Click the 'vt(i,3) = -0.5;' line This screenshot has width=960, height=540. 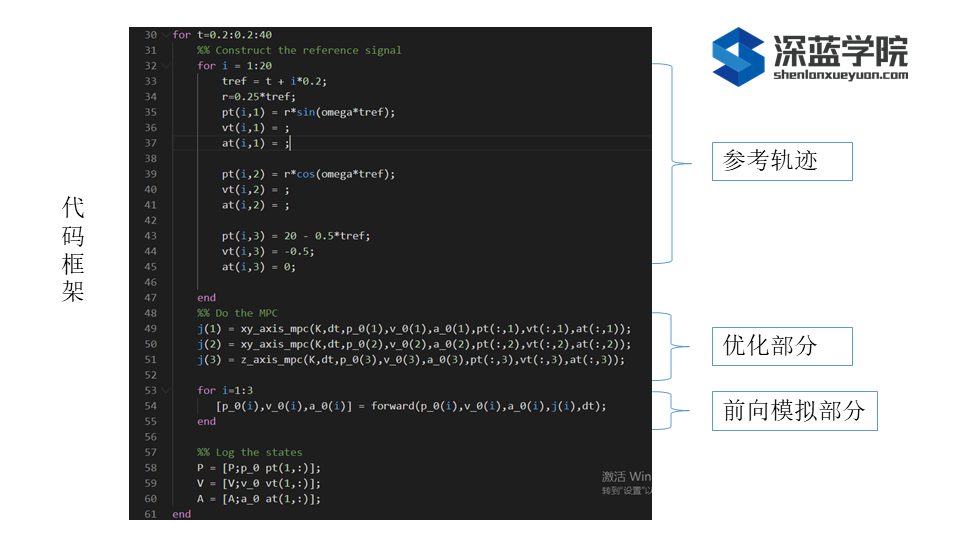coord(268,251)
